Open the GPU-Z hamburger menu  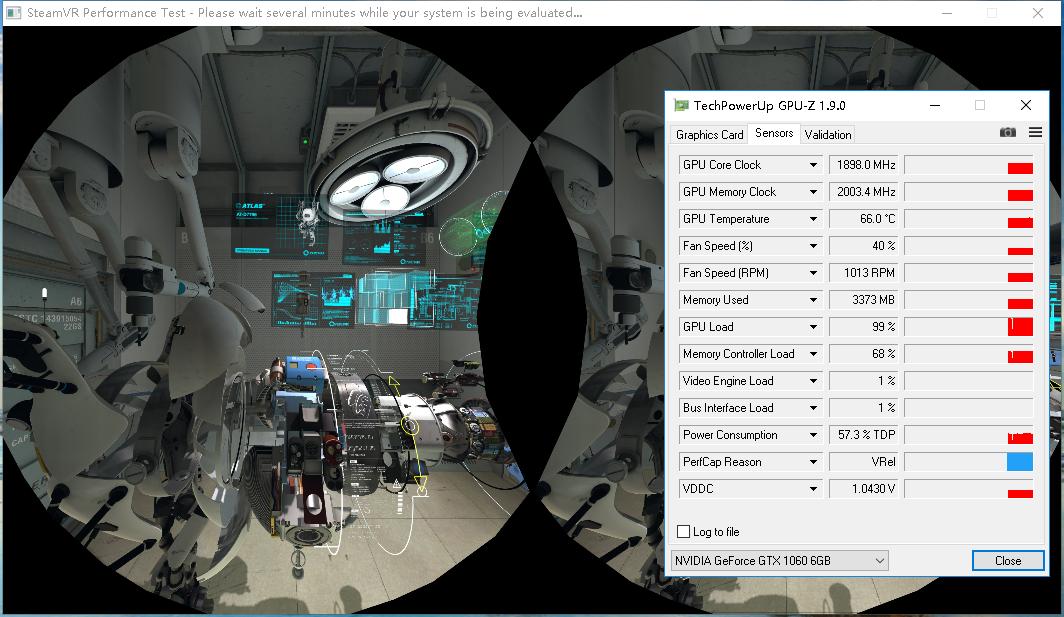coord(1034,133)
